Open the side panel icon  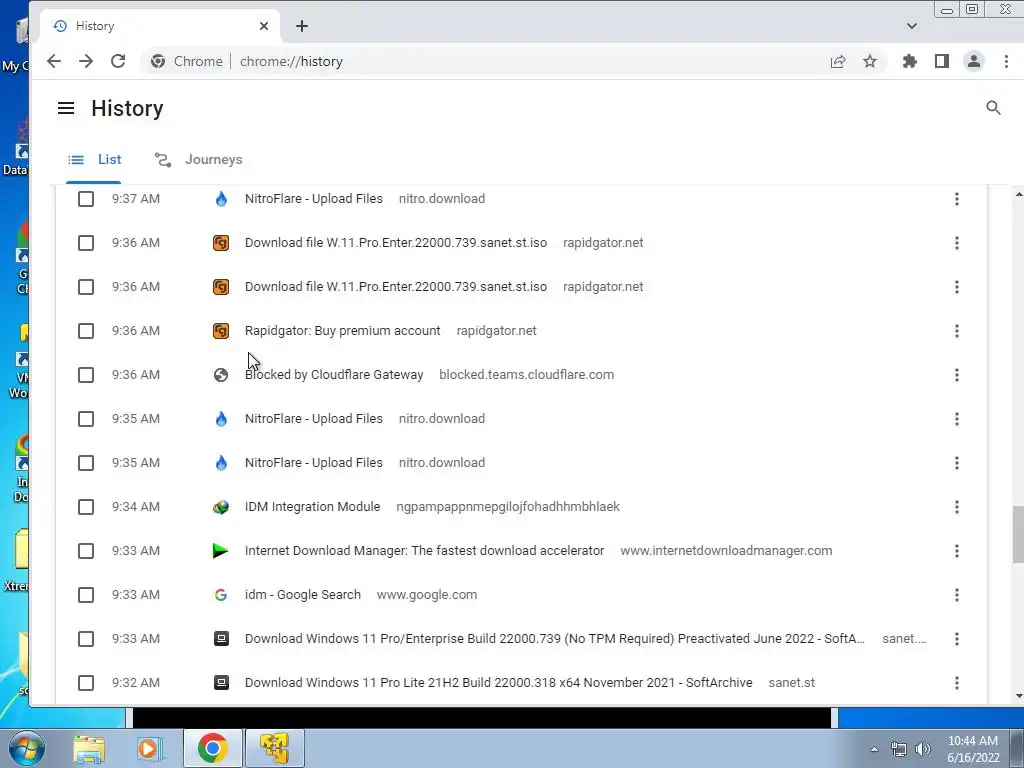[x=942, y=61]
